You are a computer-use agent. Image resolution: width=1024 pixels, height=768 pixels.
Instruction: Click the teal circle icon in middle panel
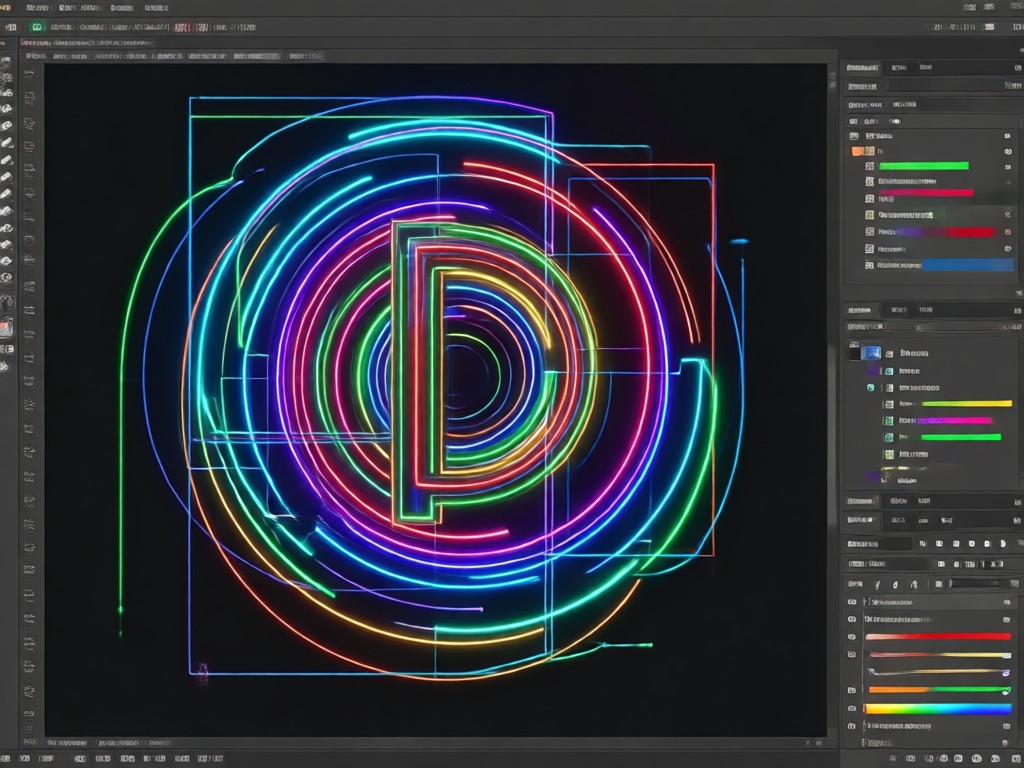point(871,388)
